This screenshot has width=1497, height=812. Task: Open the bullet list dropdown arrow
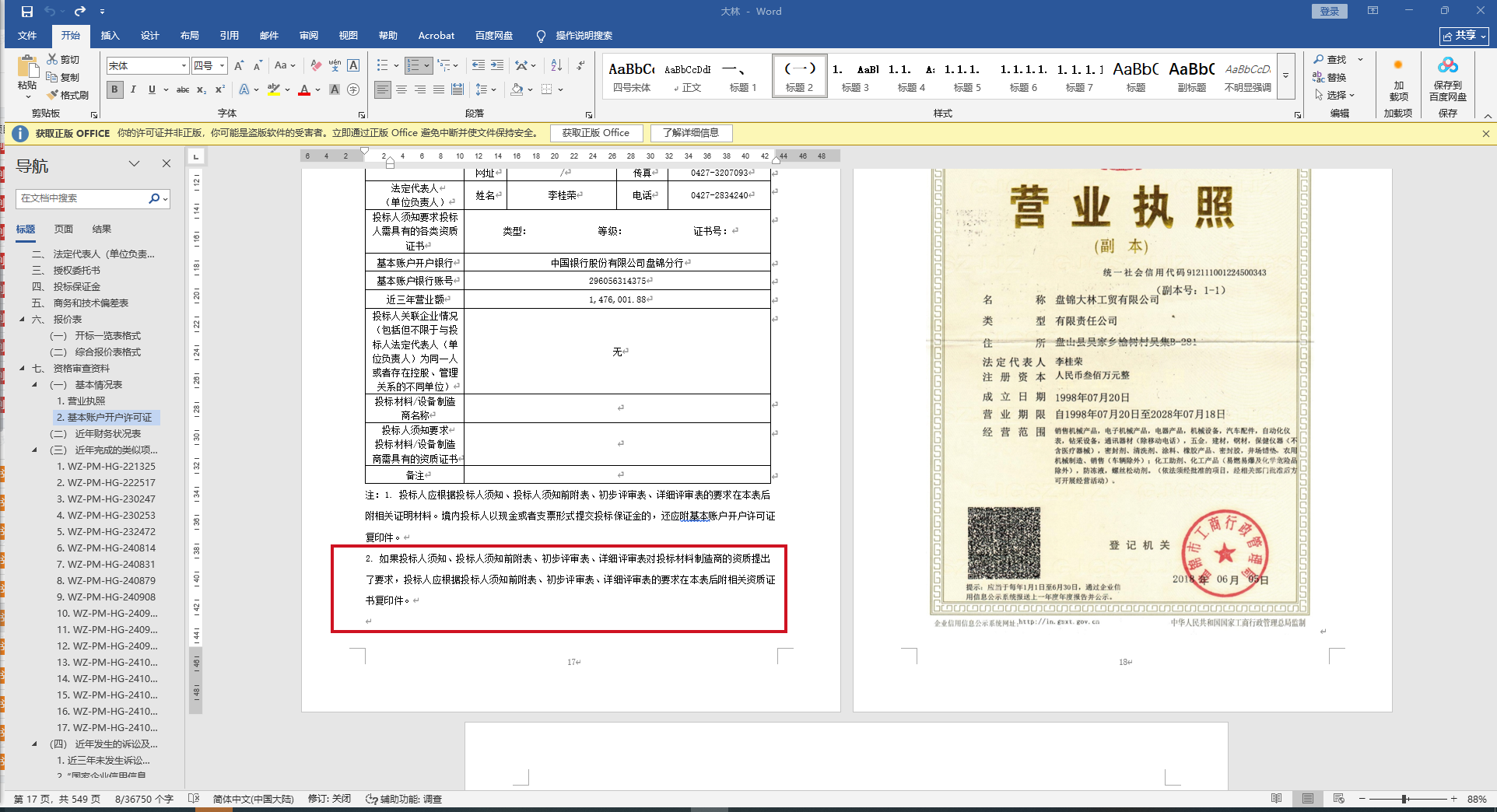pyautogui.click(x=396, y=66)
